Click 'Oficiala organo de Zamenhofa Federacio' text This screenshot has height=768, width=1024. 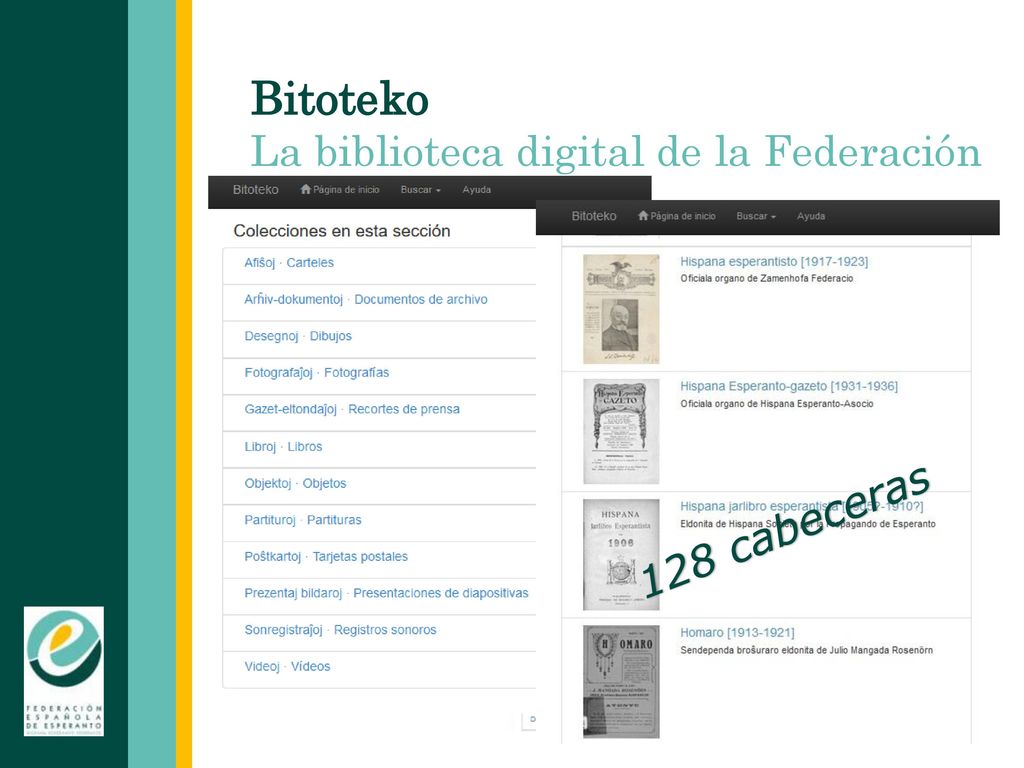pyautogui.click(x=767, y=278)
